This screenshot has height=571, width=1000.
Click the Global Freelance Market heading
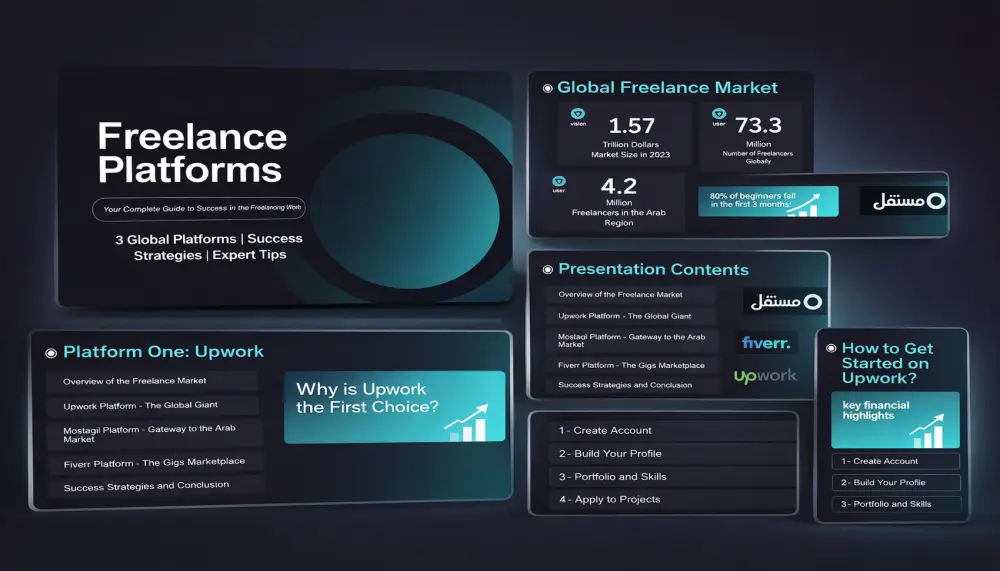pos(667,87)
